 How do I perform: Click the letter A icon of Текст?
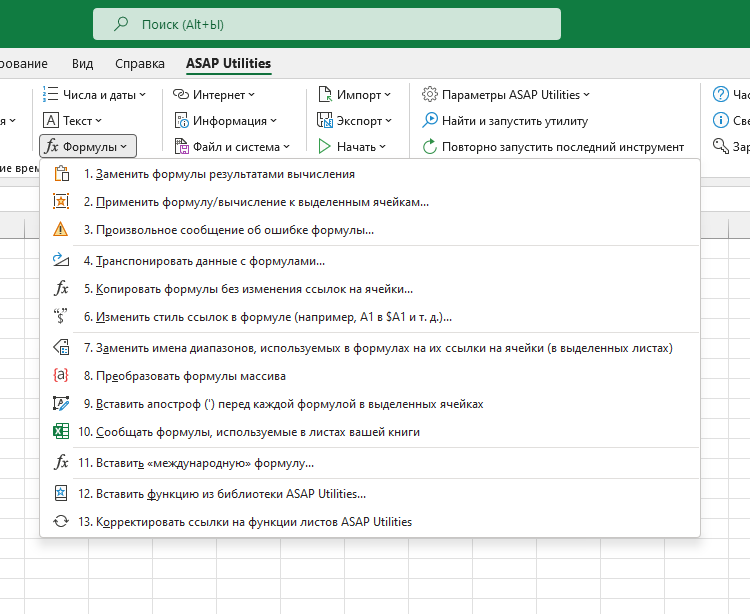coord(51,121)
